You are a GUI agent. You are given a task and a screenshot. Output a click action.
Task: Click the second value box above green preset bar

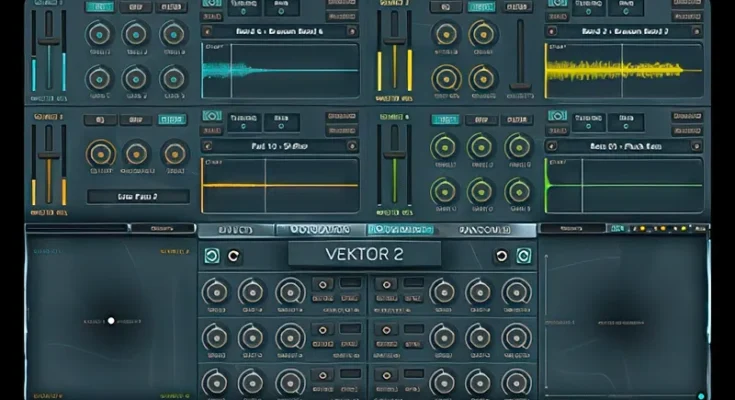pos(626,122)
